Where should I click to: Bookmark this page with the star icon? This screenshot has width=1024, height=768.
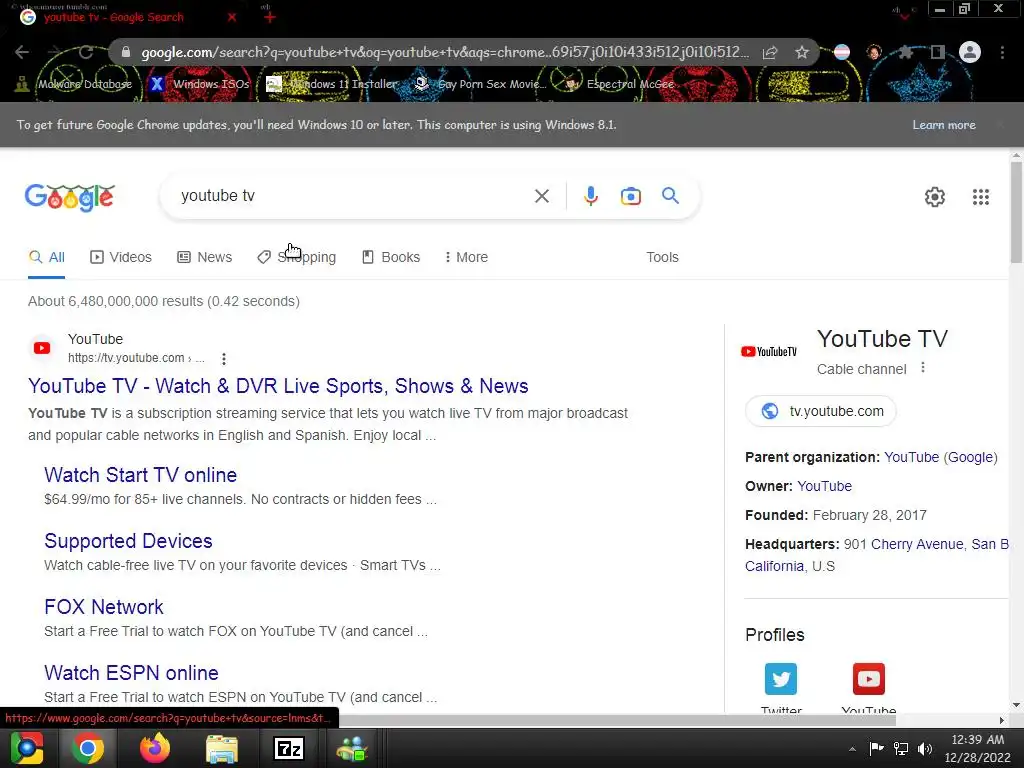[x=802, y=52]
